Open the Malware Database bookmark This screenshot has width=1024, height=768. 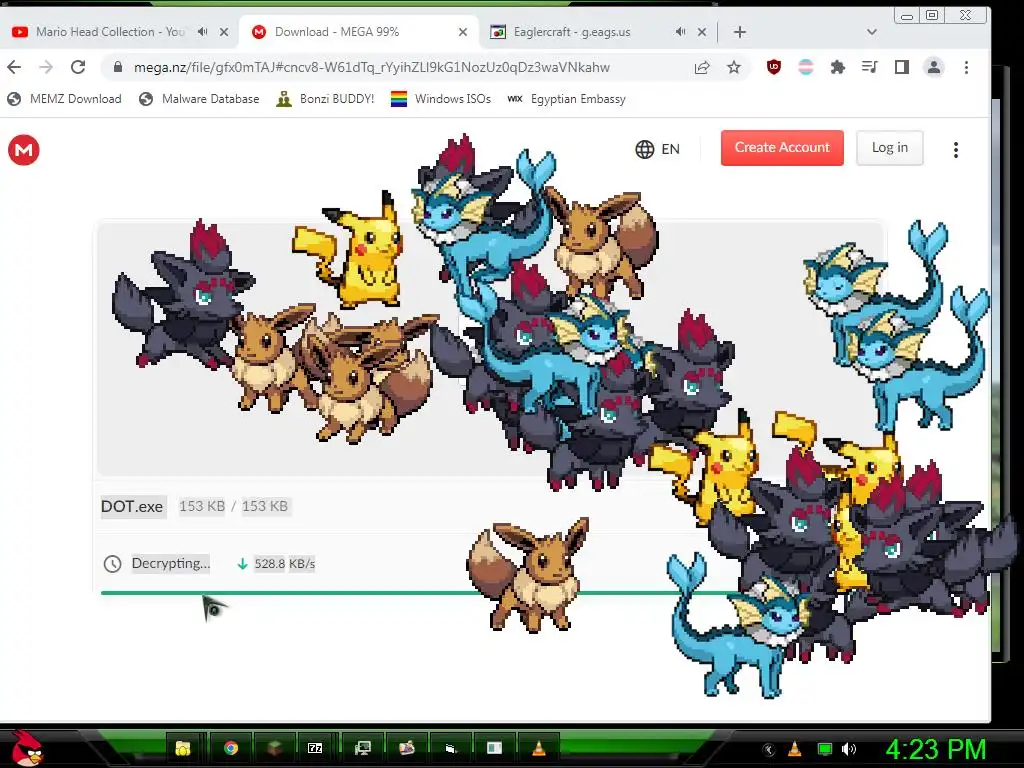pos(199,99)
